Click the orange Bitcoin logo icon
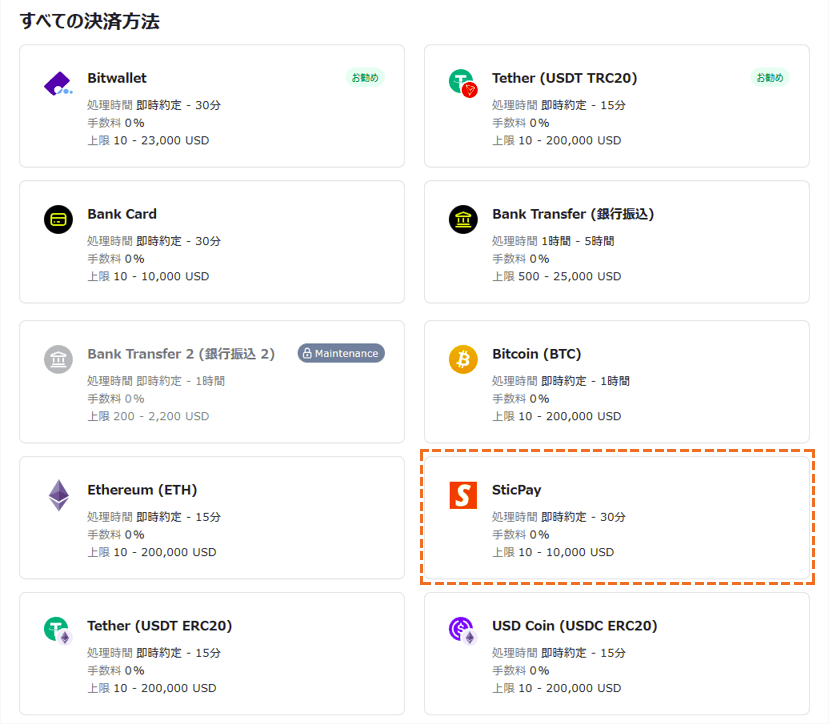The width and height of the screenshot is (829, 724). click(463, 359)
